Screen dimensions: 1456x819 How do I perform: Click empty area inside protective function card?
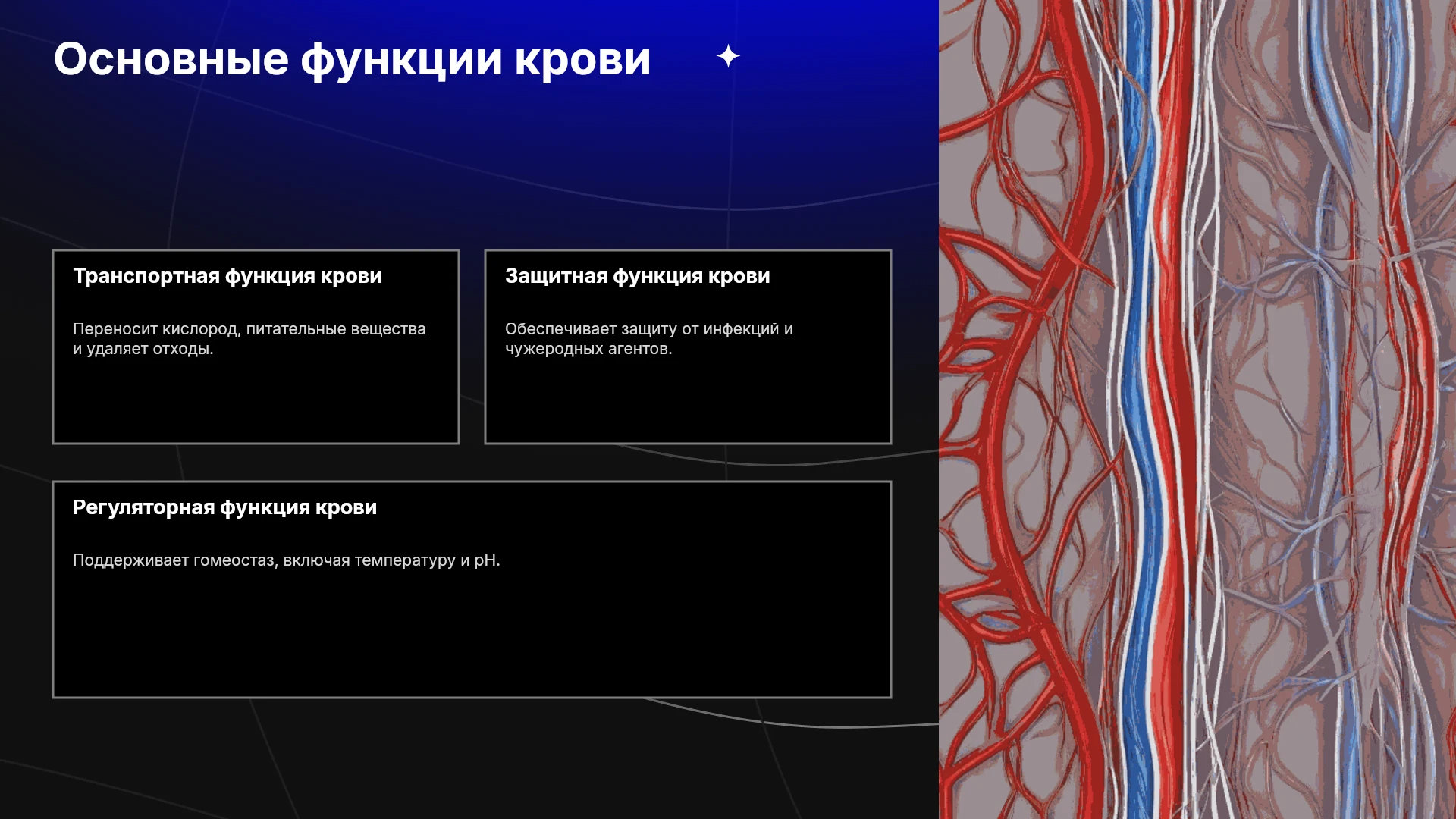[x=688, y=400]
